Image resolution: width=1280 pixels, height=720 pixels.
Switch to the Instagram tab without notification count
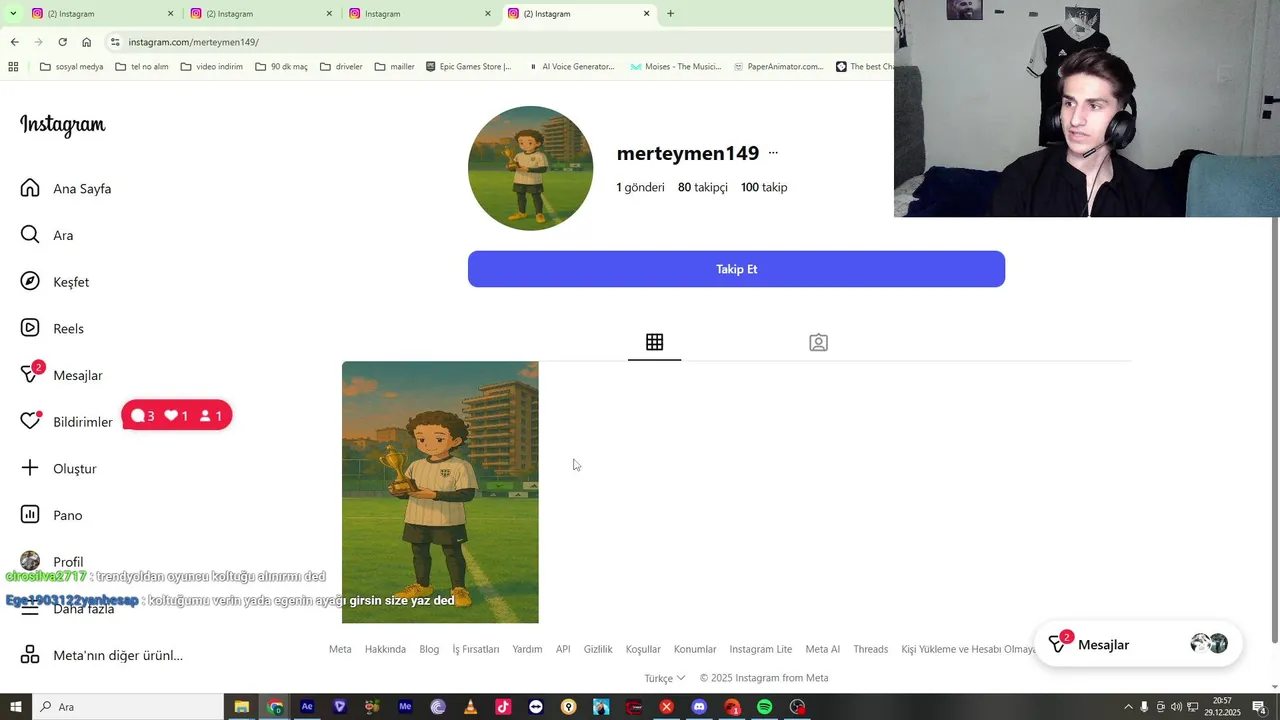420,14
